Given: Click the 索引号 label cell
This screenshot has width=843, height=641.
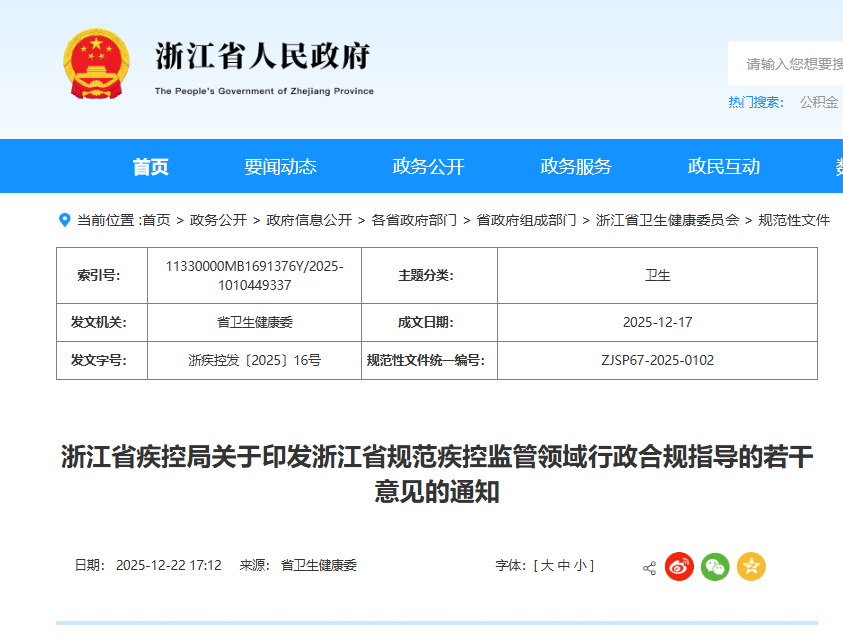Looking at the screenshot, I should (x=102, y=275).
